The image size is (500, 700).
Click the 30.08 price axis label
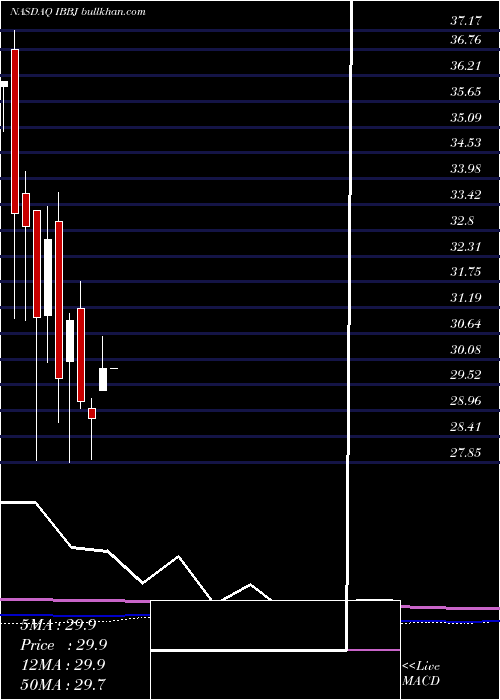[x=466, y=349]
